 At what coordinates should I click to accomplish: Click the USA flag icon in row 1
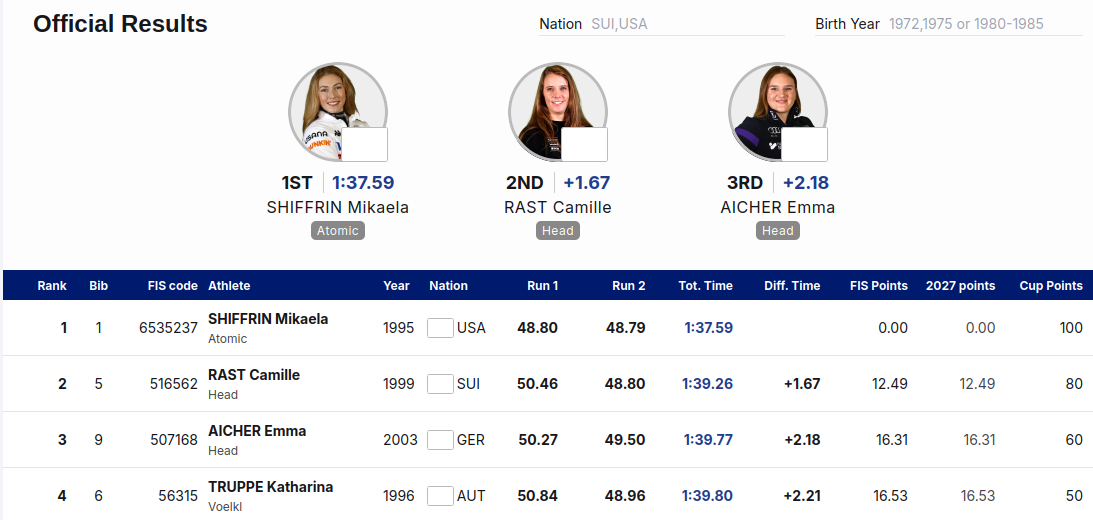pyautogui.click(x=440, y=328)
